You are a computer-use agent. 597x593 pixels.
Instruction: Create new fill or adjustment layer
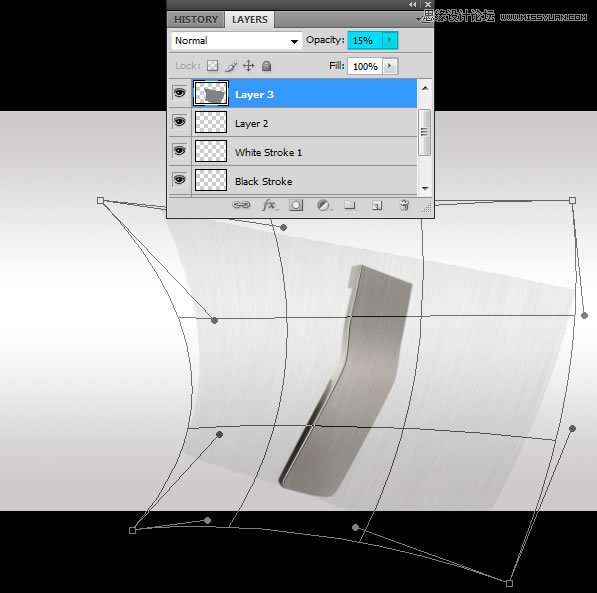[x=324, y=205]
